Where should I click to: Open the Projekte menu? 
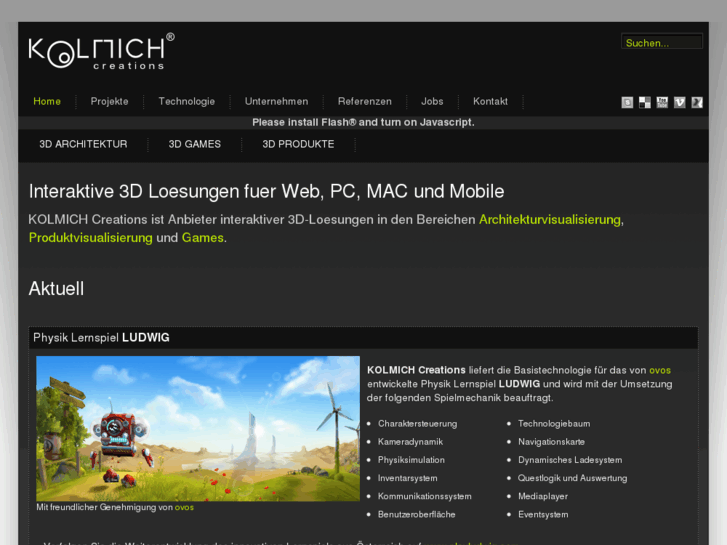(x=109, y=101)
